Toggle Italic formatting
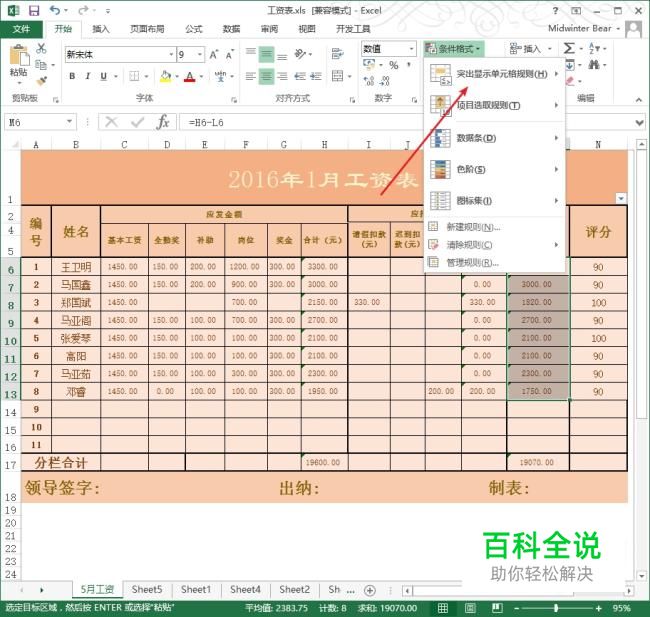Screen dimensions: 650x617 point(87,76)
